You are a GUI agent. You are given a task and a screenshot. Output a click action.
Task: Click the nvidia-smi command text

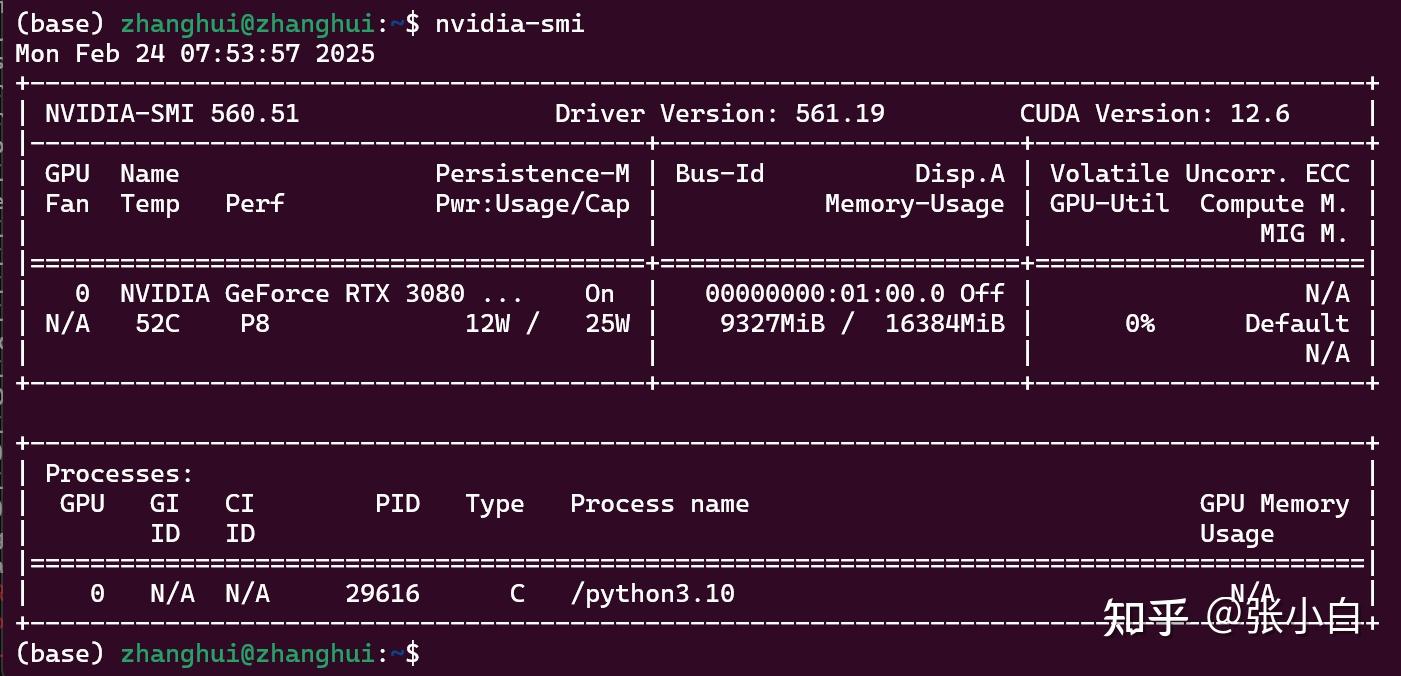(x=509, y=24)
